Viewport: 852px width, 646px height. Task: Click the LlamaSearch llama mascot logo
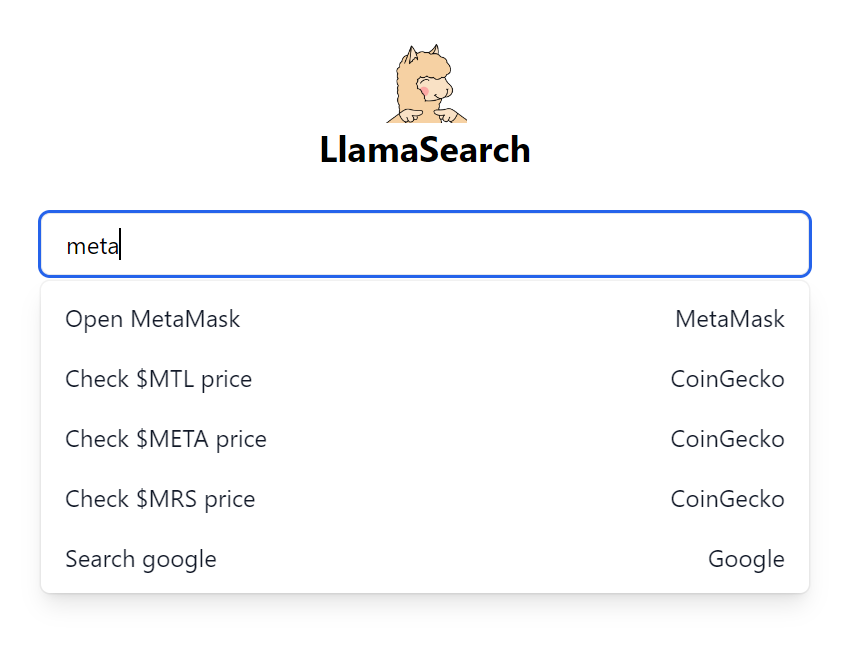426,82
